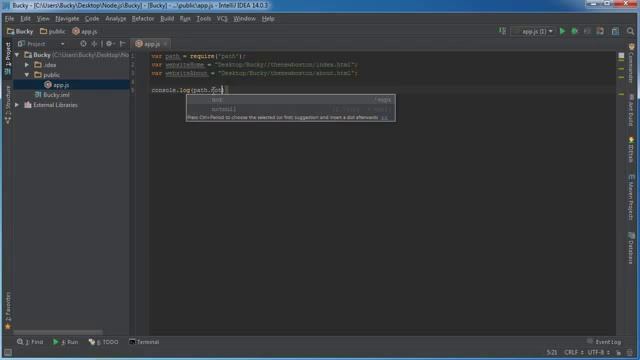This screenshot has height=360, width=640.
Task: Change line separator CRLF in status bar
Action: (573, 353)
